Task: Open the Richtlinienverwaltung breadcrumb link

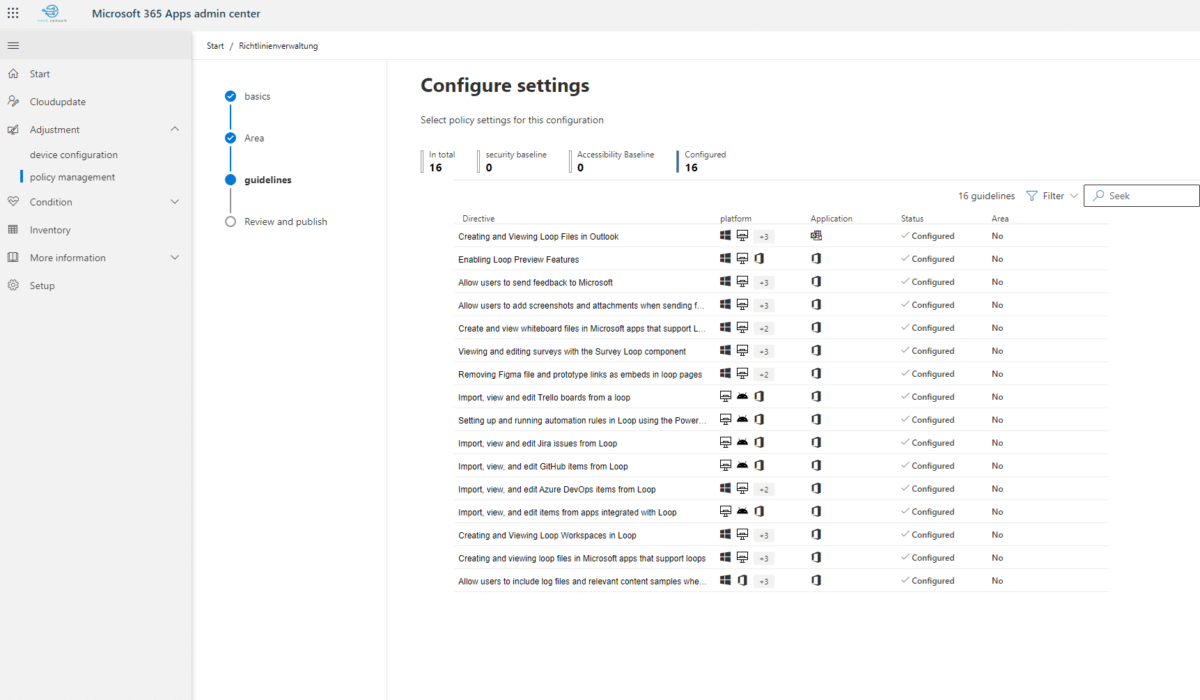Action: click(x=277, y=45)
